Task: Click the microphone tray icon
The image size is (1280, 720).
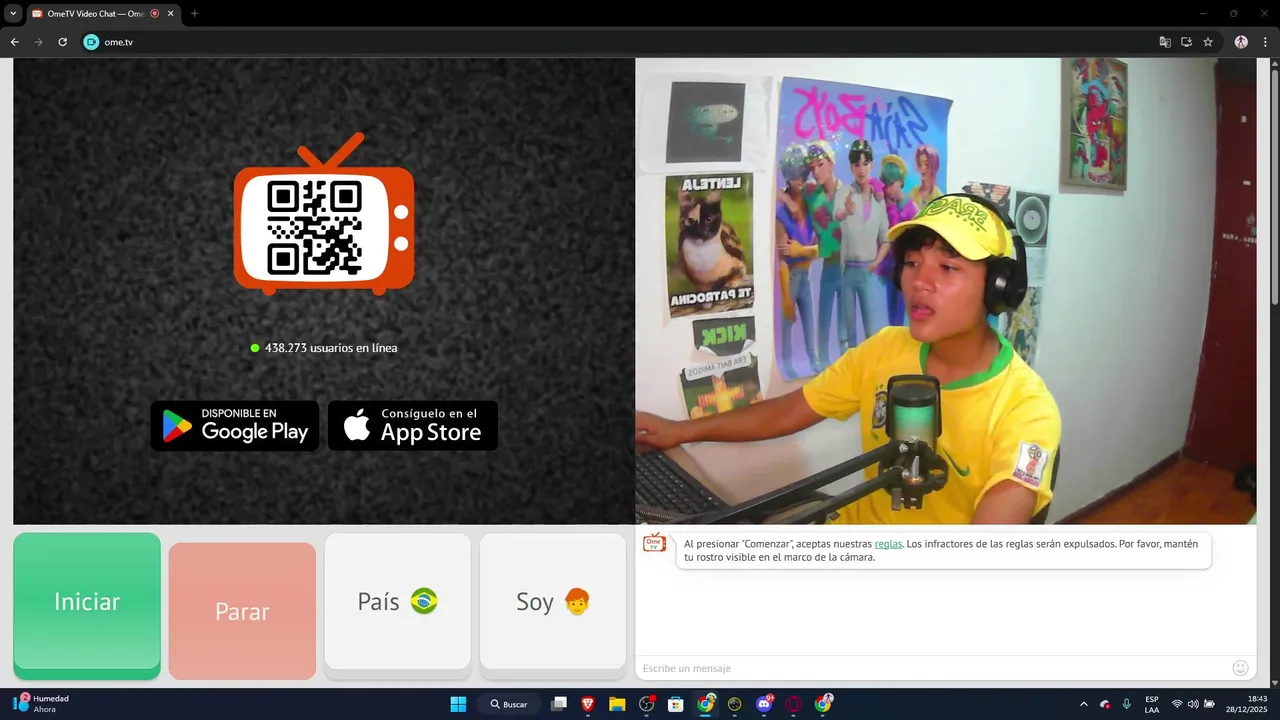Action: pyautogui.click(x=1127, y=704)
